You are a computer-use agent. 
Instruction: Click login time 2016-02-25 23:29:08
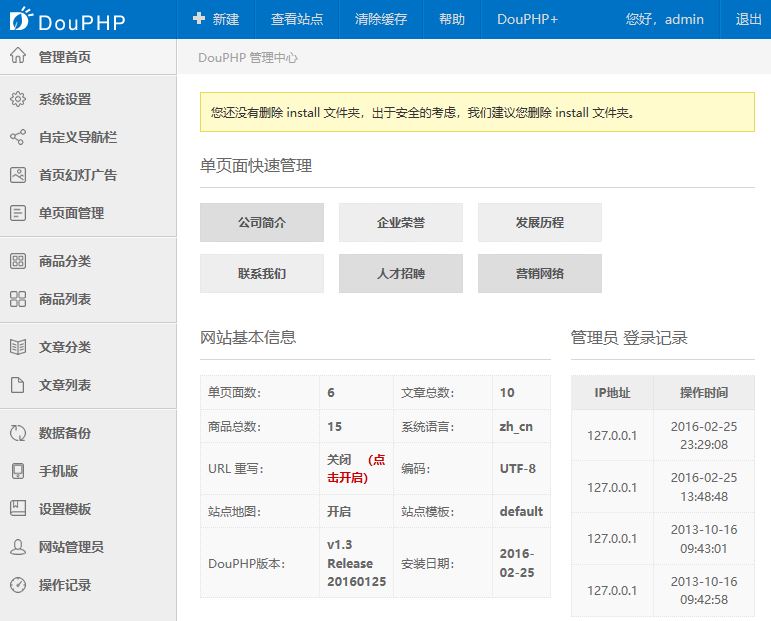[x=704, y=435]
